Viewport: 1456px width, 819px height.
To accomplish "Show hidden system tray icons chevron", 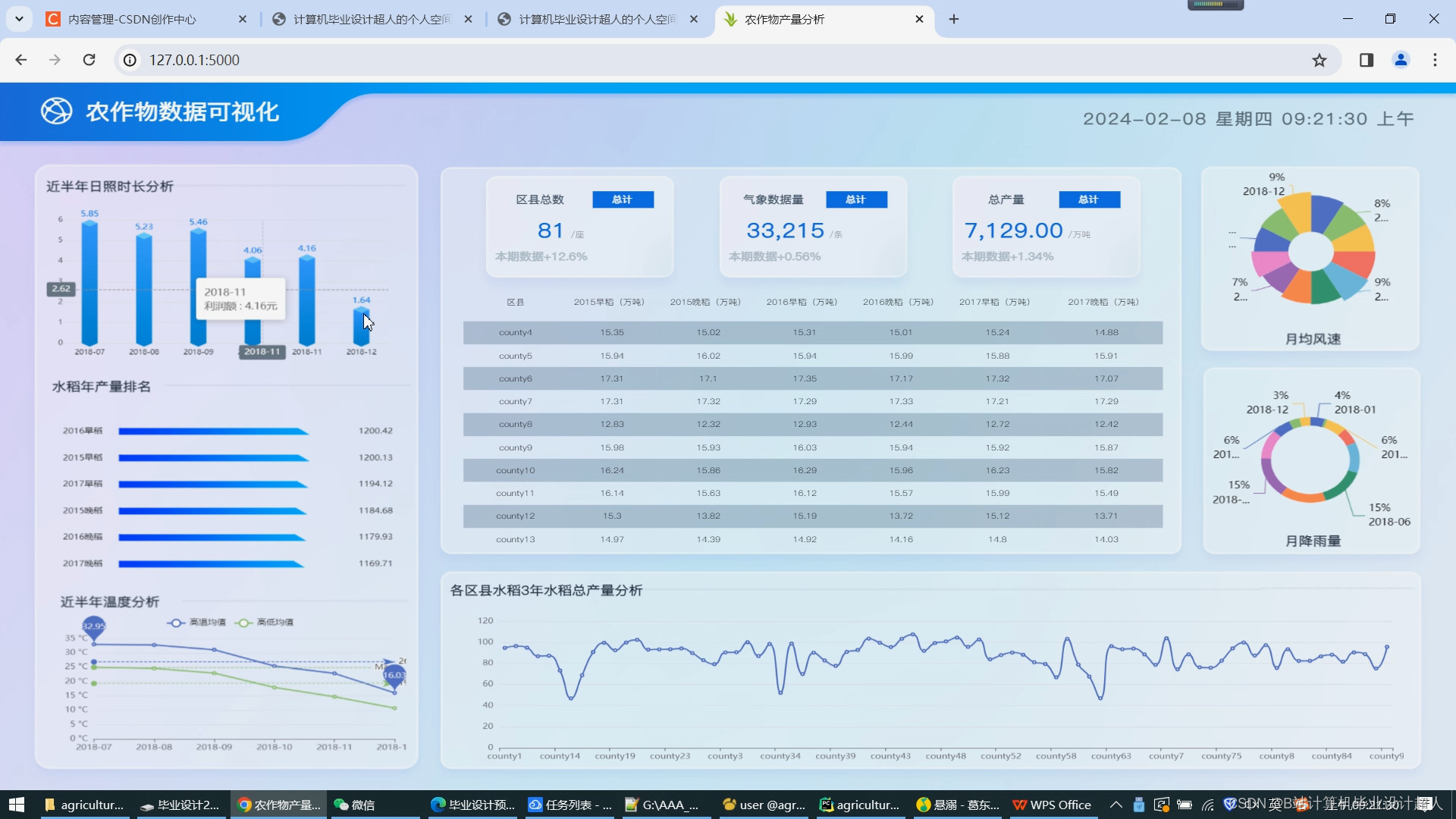I will 1116,805.
